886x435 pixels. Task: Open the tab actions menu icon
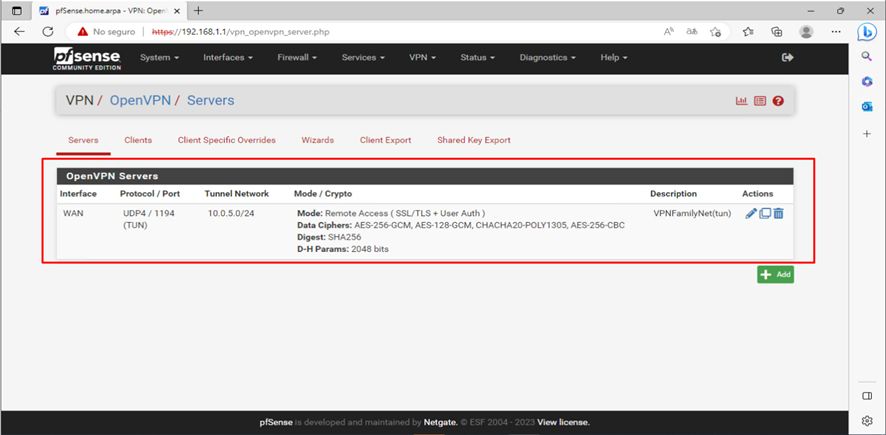click(16, 11)
